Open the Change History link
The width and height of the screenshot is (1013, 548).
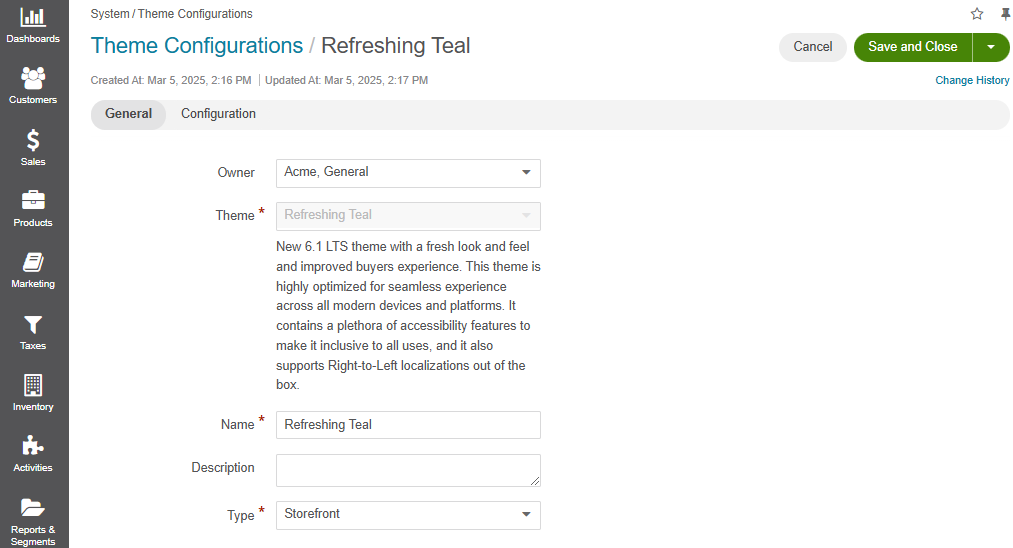(972, 80)
